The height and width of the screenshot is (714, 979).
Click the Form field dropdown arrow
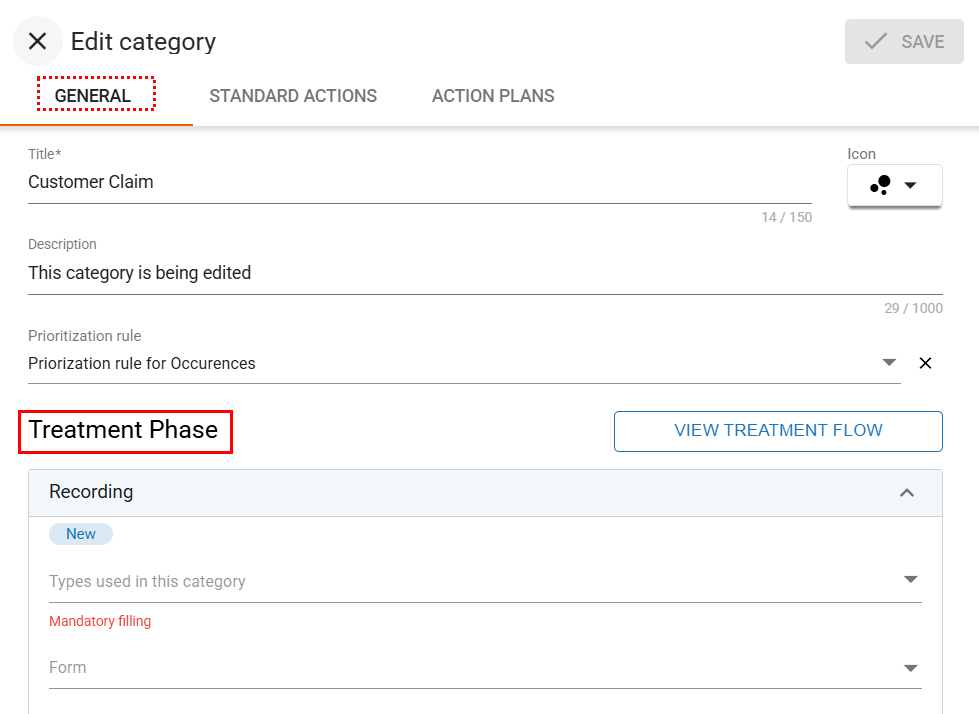tap(910, 668)
